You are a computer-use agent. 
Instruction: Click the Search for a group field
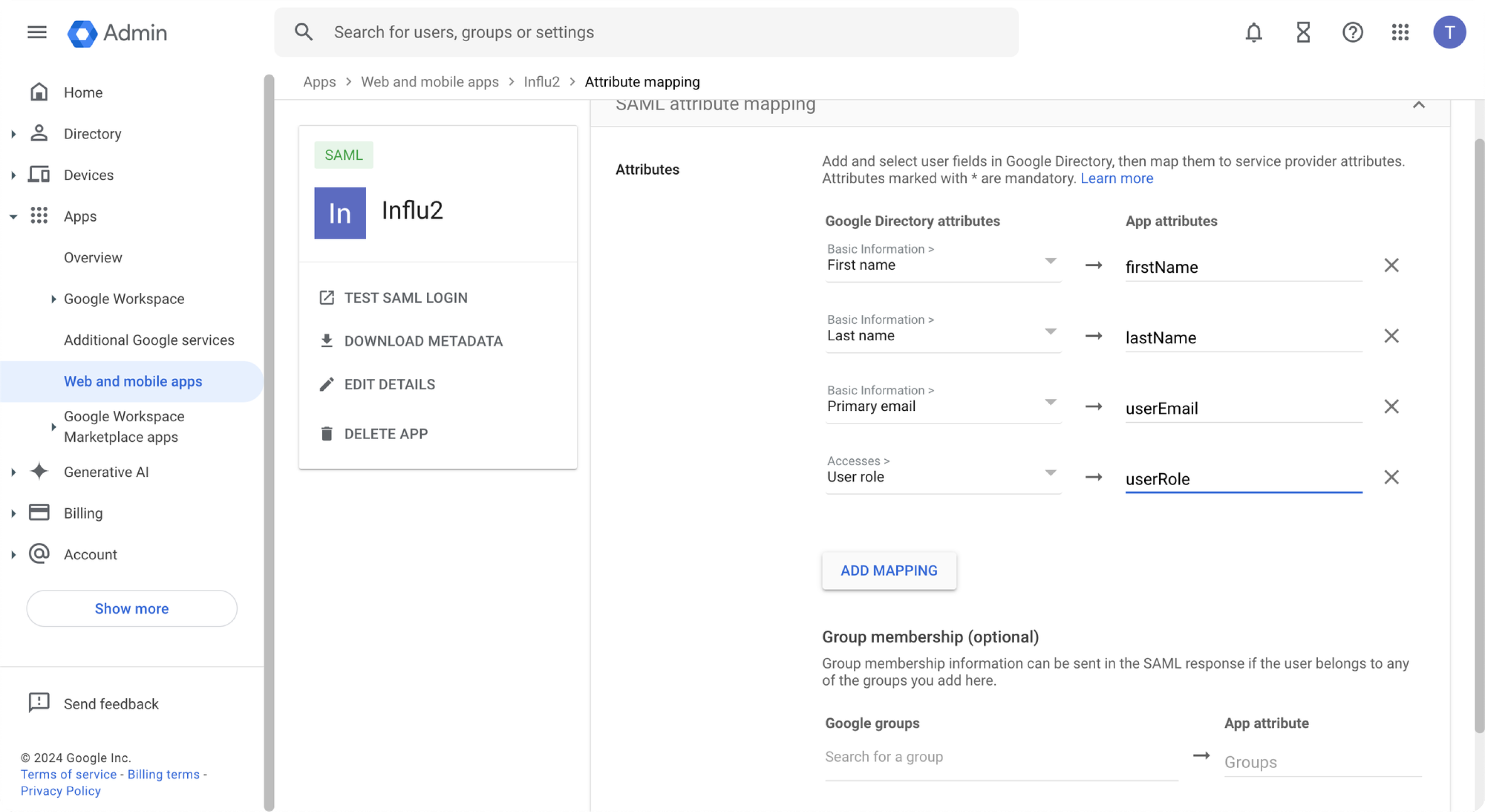click(1001, 757)
